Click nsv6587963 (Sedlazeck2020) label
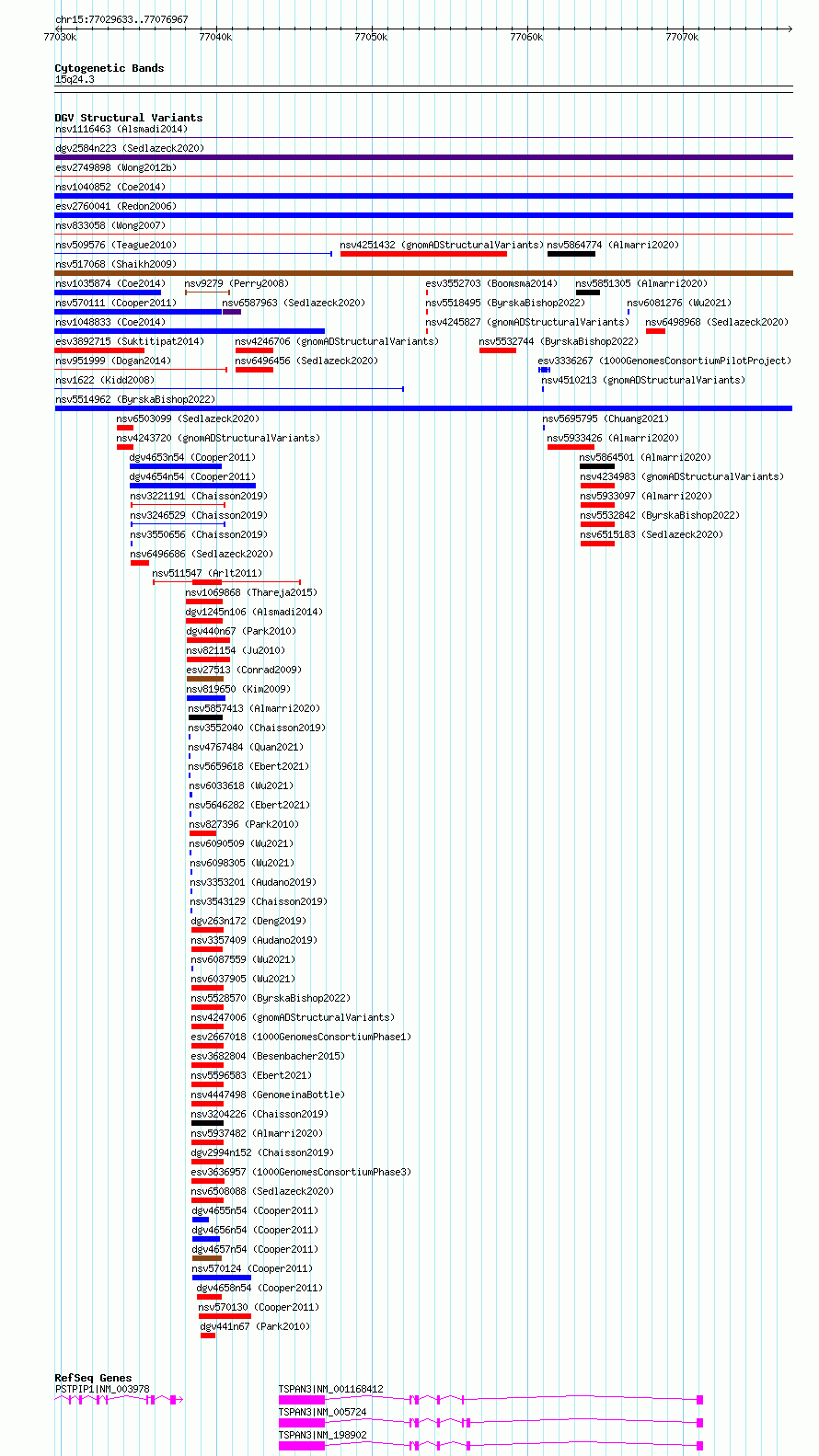The image size is (819, 1456). point(294,303)
